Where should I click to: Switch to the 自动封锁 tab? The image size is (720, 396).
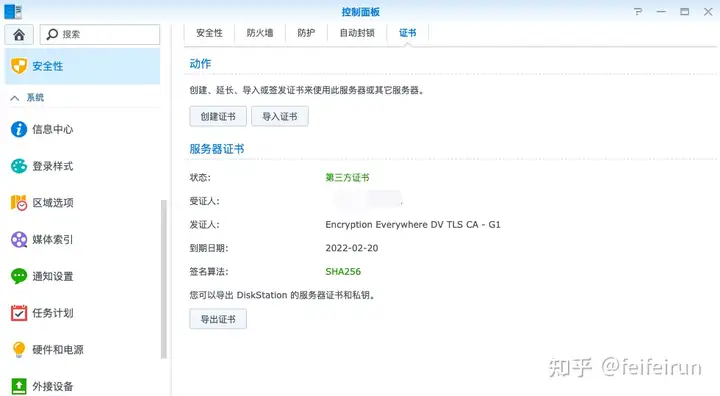tap(357, 33)
